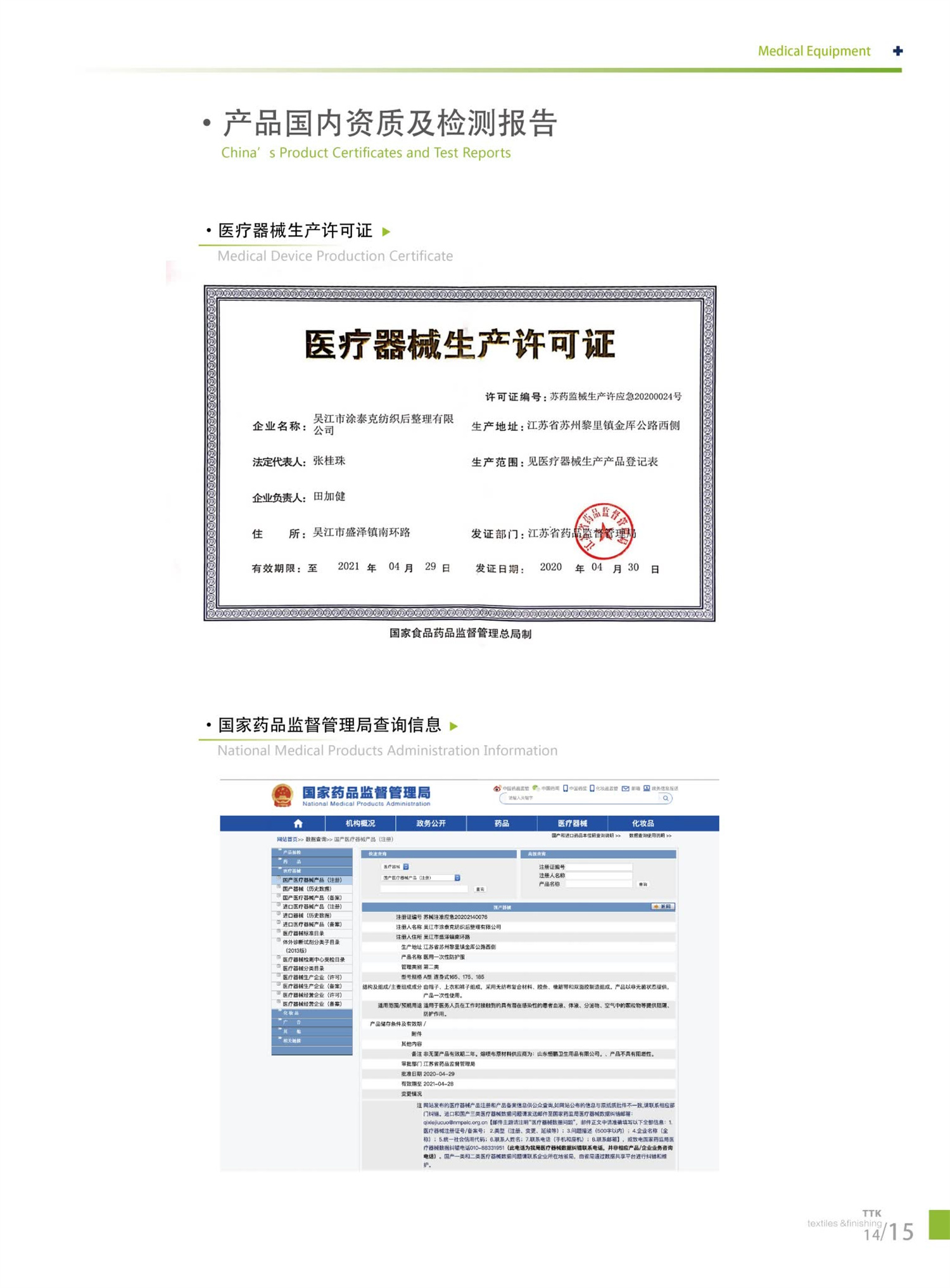Image resolution: width=950 pixels, height=1288 pixels.
Task: Select 国产医疗器械产品（备案） in sidebar
Action: pos(312,898)
